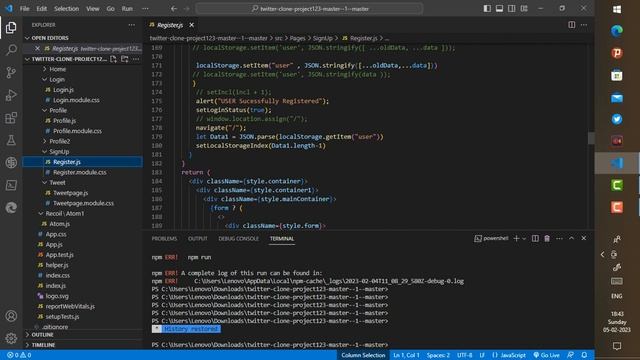Go back with navigation arrow
This screenshot has width=640, height=360.
[x=174, y=9]
